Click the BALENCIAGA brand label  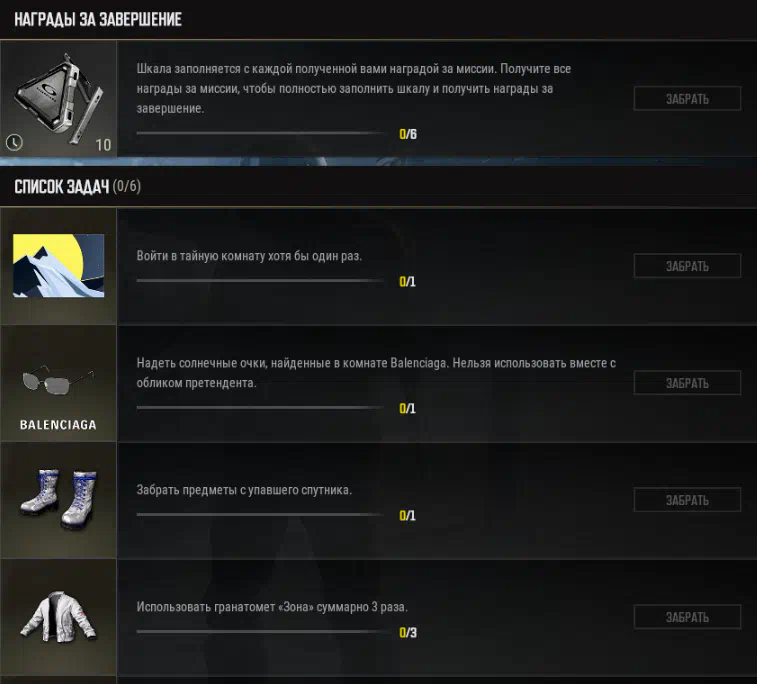58,425
